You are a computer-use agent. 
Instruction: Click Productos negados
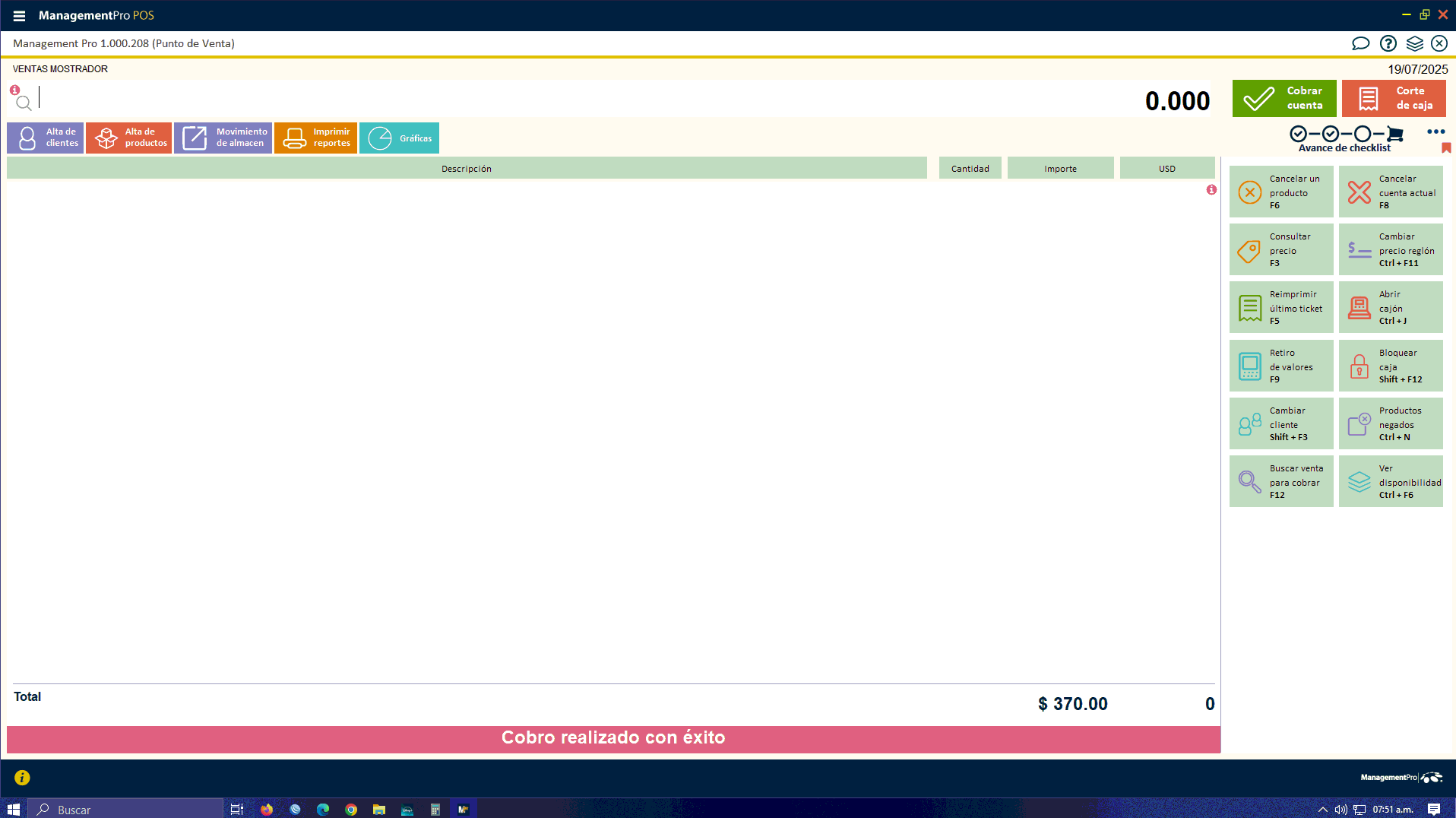pos(1391,423)
